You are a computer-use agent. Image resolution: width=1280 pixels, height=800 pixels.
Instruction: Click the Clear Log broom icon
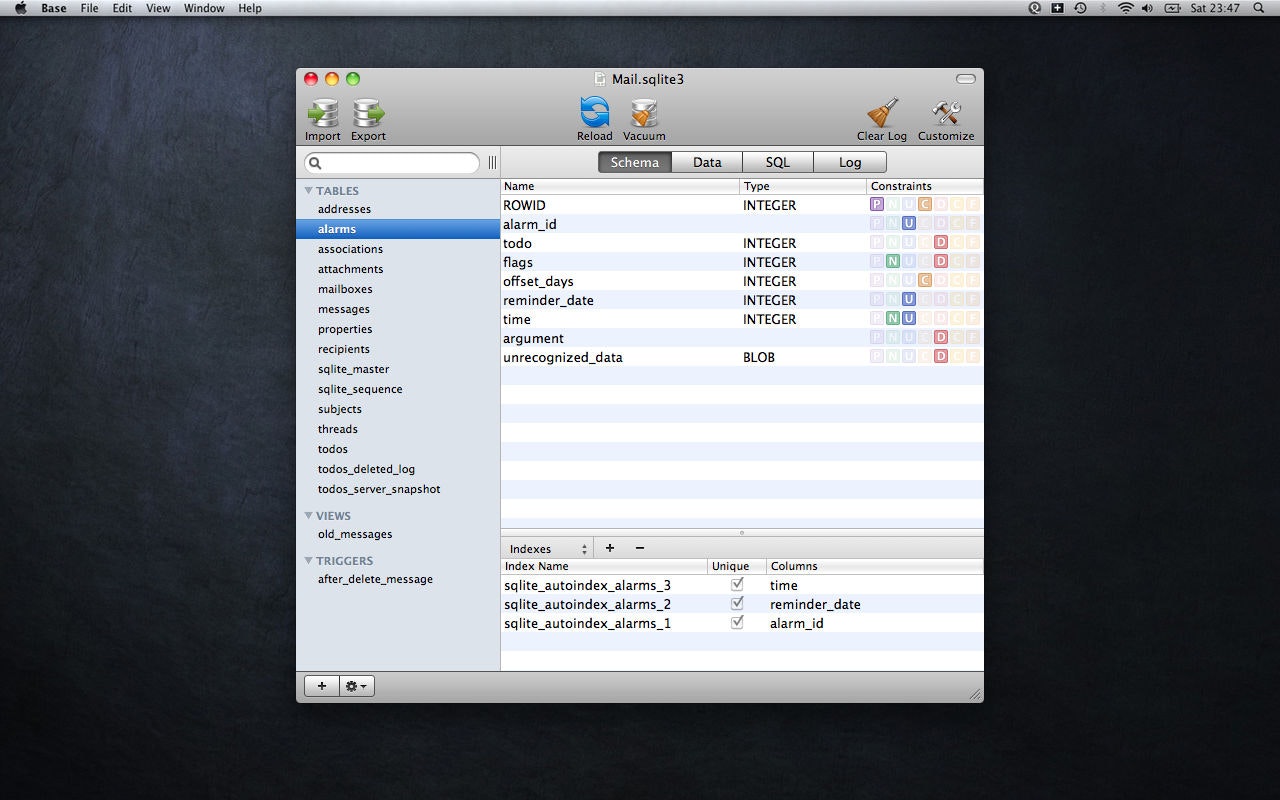click(881, 113)
